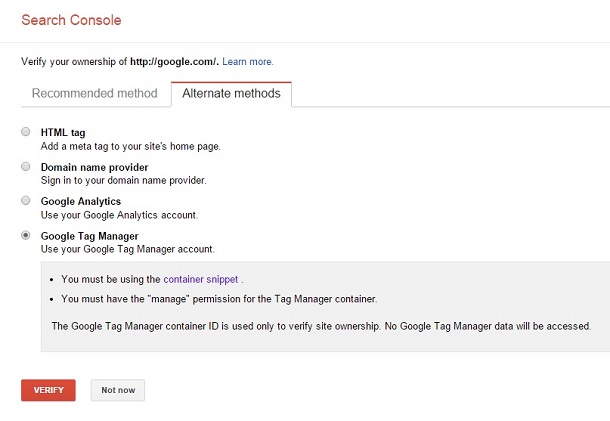Click the bold Google Analytics label
Image resolution: width=610 pixels, height=421 pixels.
click(80, 201)
